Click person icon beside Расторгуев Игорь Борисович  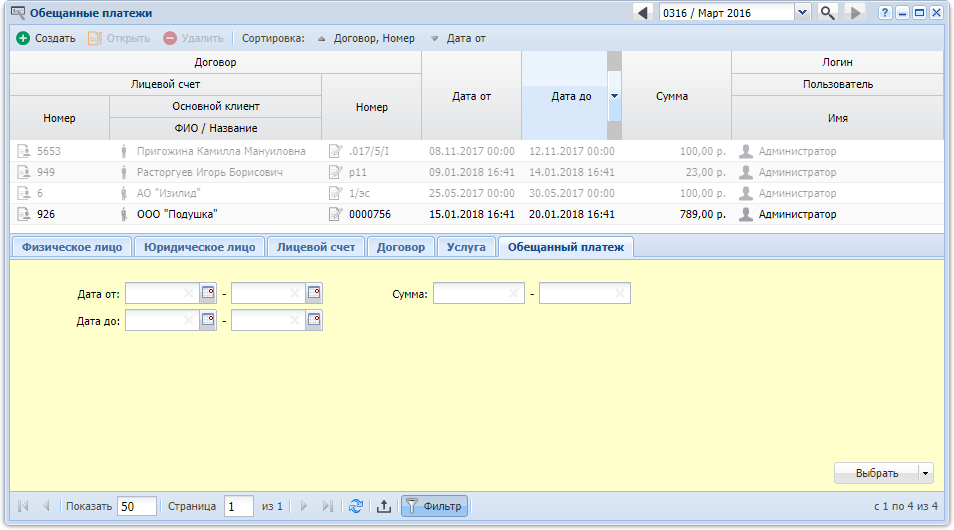coord(124,172)
